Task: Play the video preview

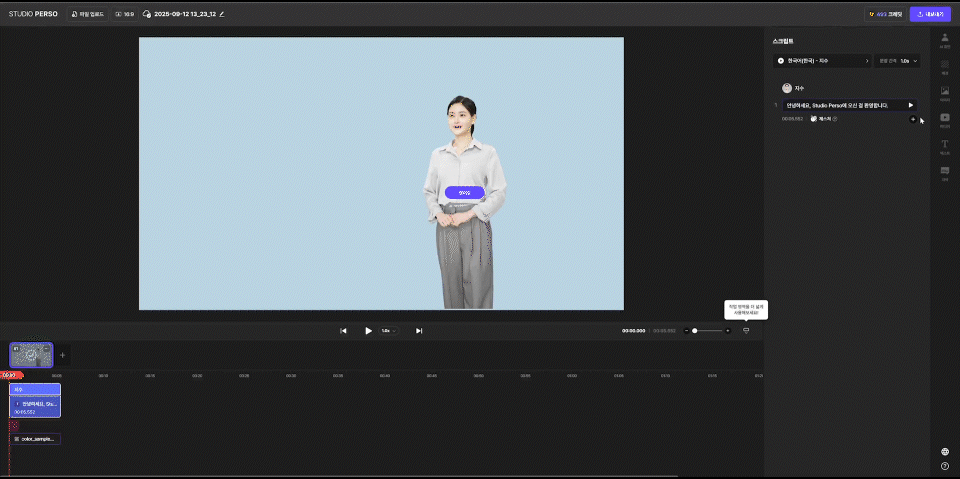Action: [x=368, y=330]
